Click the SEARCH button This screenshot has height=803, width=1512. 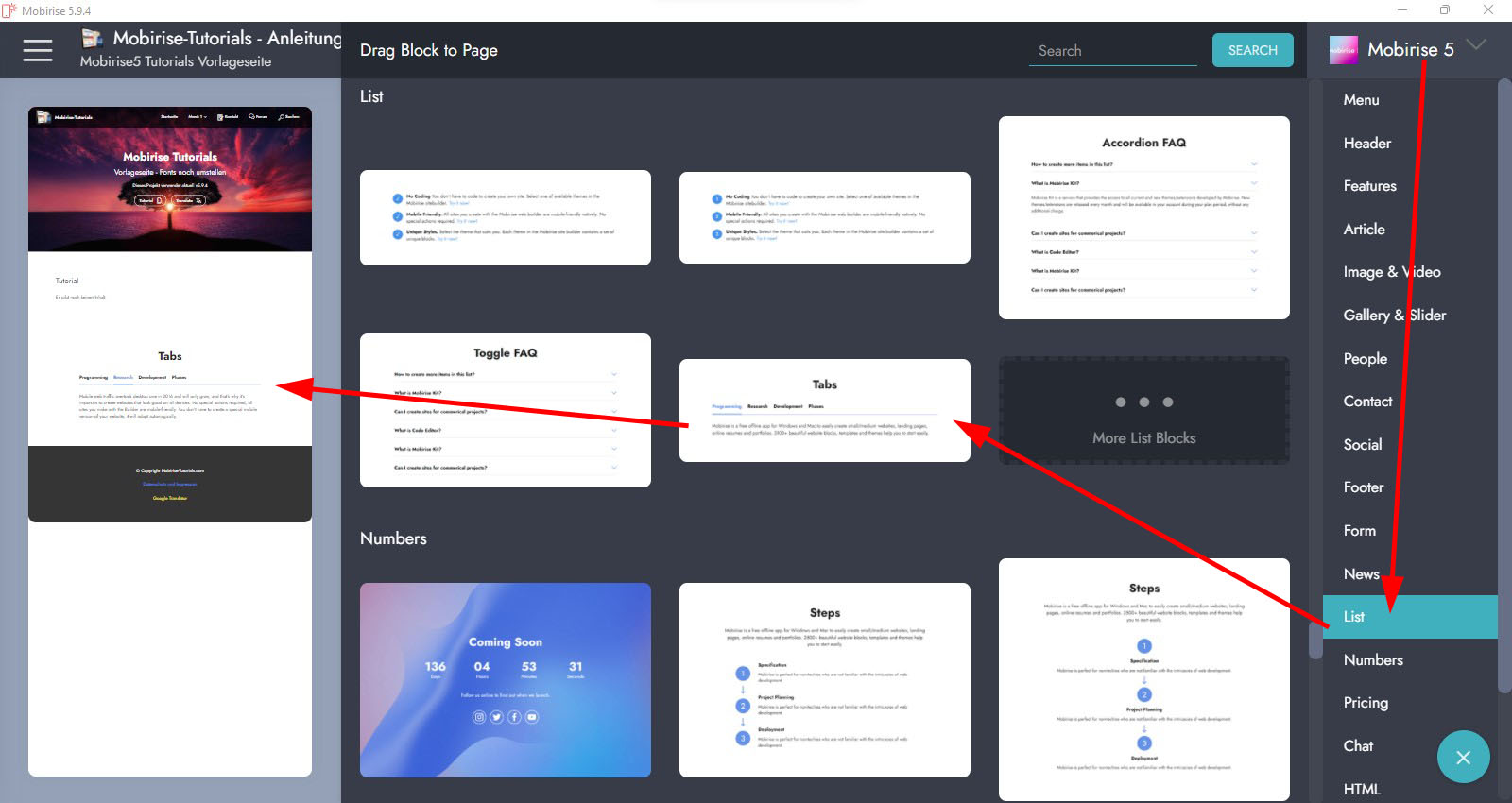[x=1252, y=50]
